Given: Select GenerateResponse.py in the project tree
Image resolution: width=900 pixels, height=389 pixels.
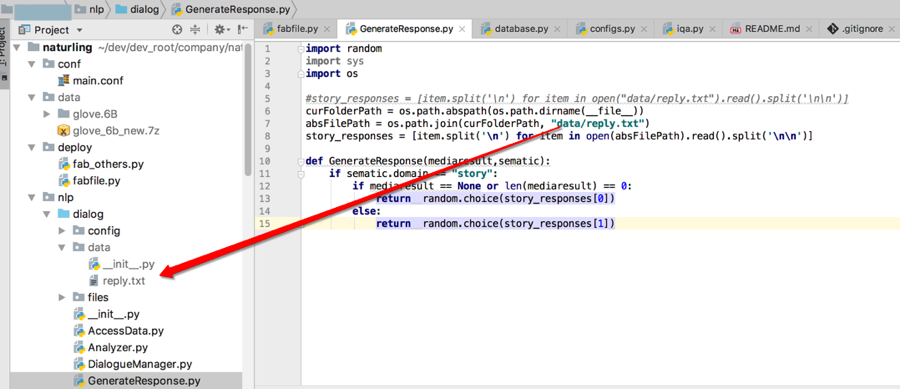Looking at the screenshot, I should pos(137,380).
